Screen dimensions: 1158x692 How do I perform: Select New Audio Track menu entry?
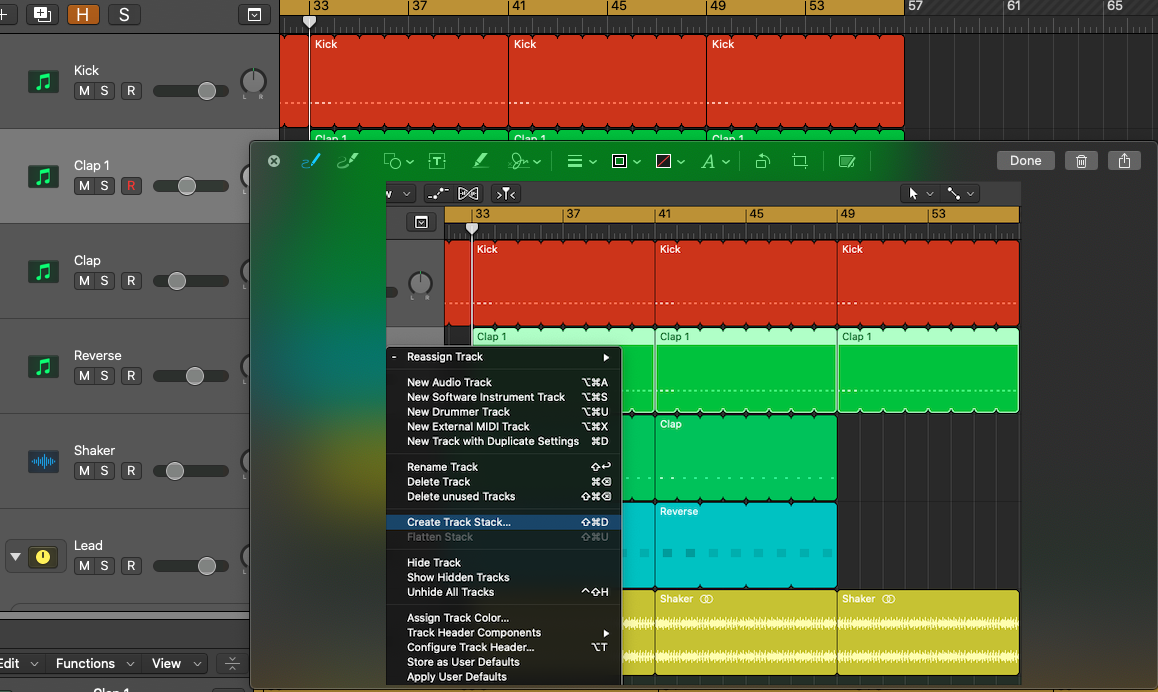(x=504, y=382)
